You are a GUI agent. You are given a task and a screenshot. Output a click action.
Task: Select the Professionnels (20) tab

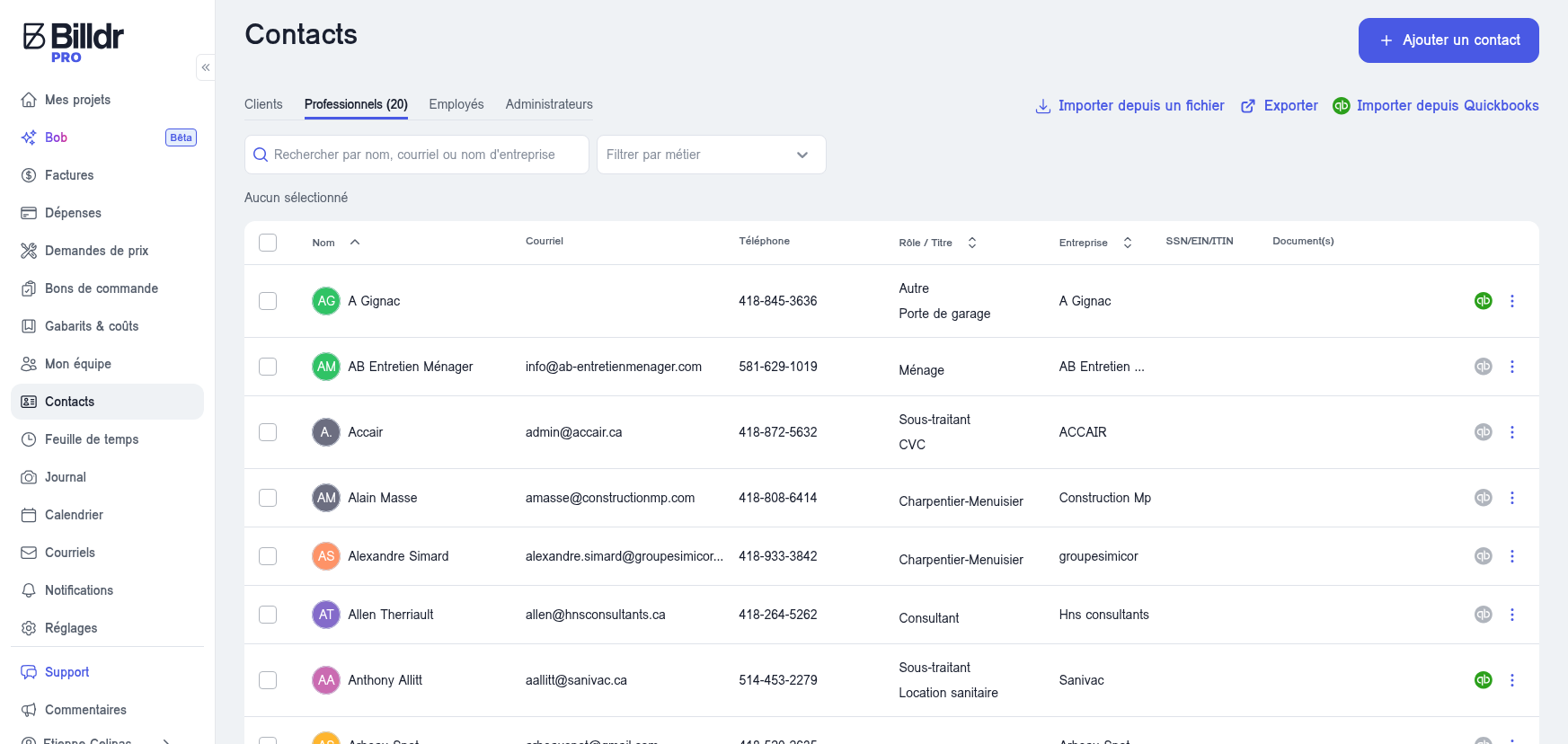tap(356, 104)
